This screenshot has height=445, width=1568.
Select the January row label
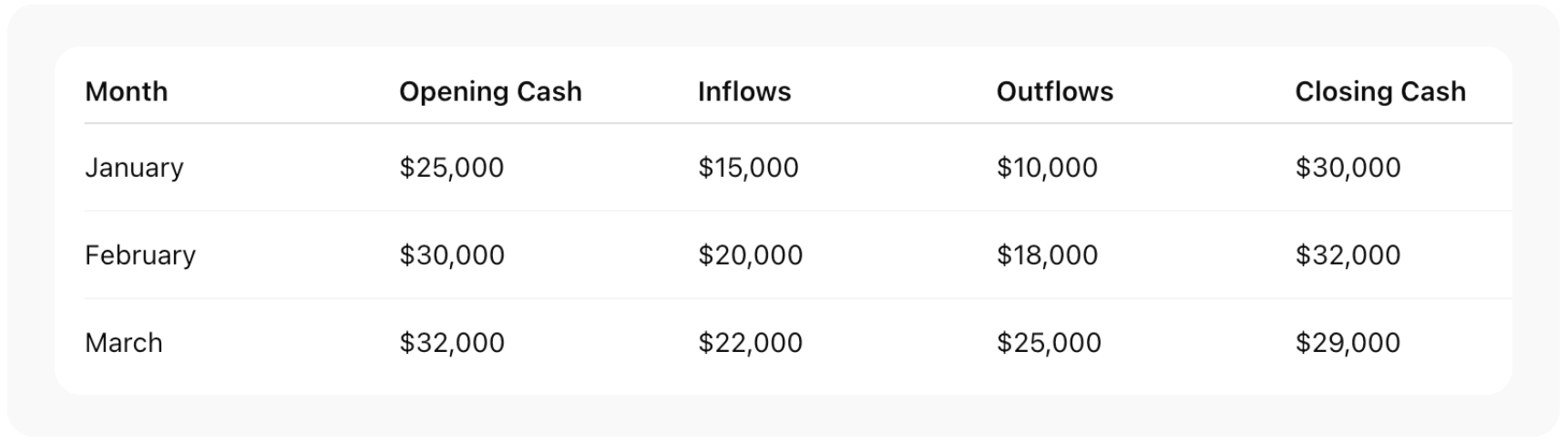point(134,168)
